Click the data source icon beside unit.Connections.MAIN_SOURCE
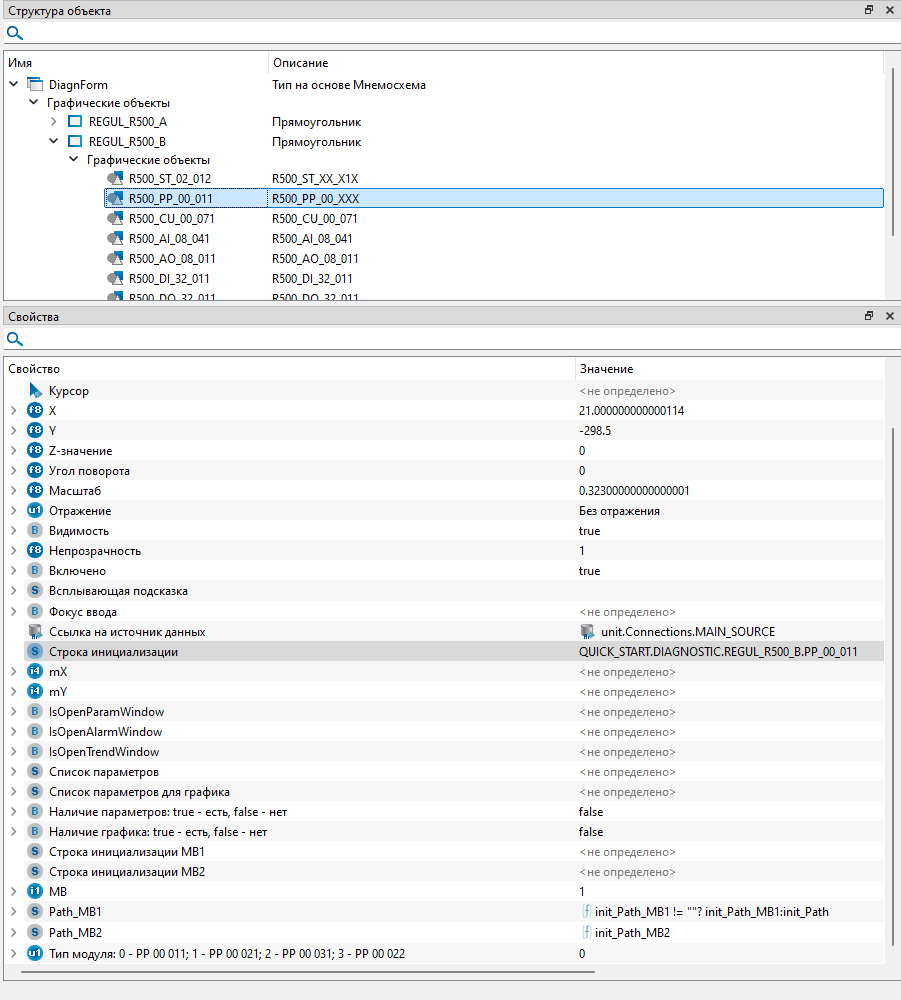 588,631
